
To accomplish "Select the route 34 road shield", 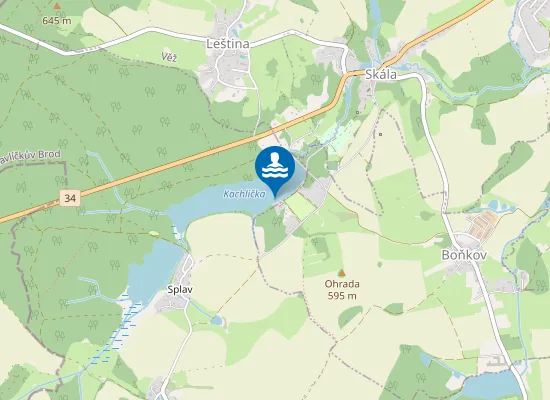I will pyautogui.click(x=70, y=198).
